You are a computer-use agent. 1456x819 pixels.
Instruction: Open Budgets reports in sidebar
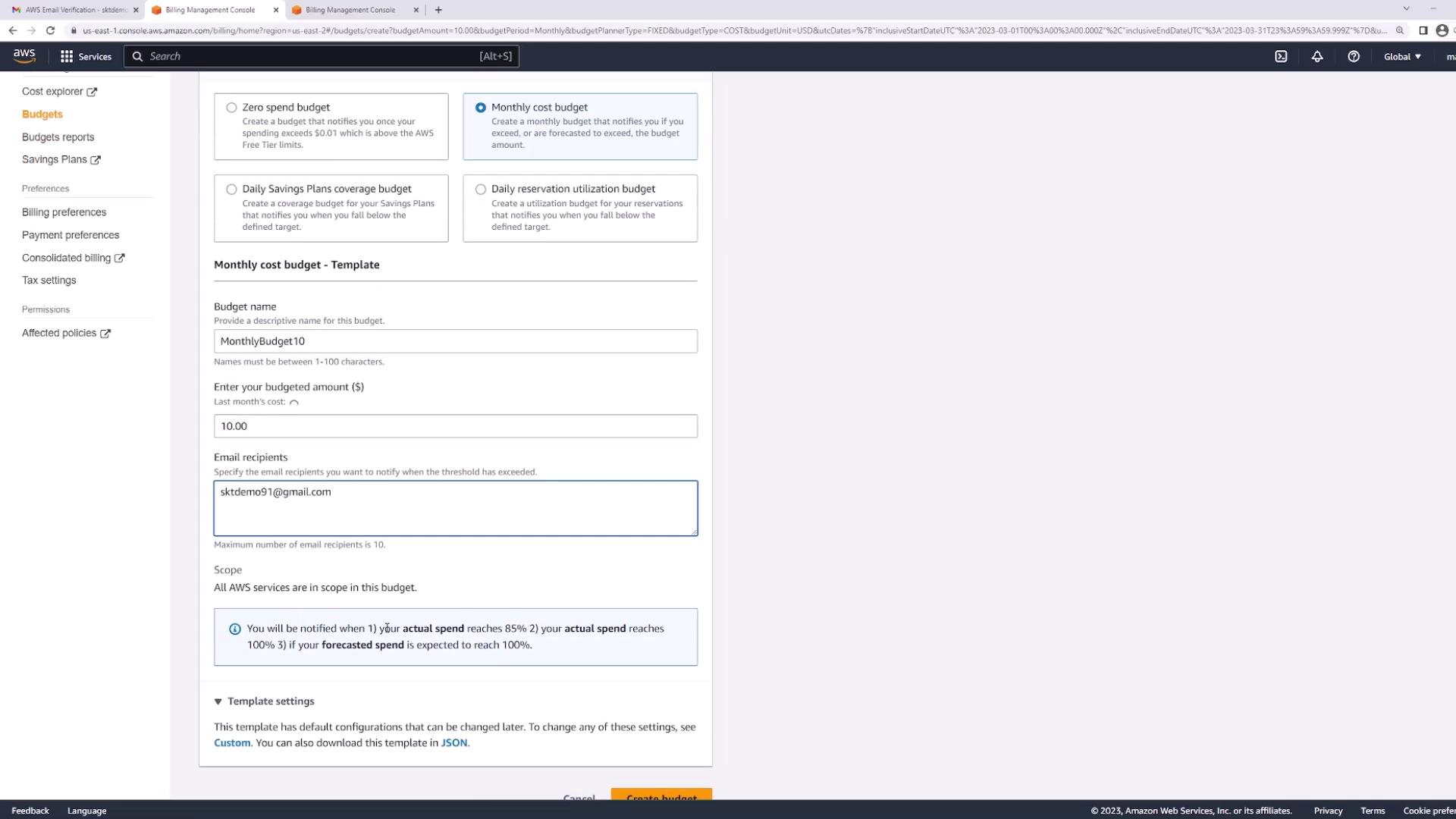(58, 137)
